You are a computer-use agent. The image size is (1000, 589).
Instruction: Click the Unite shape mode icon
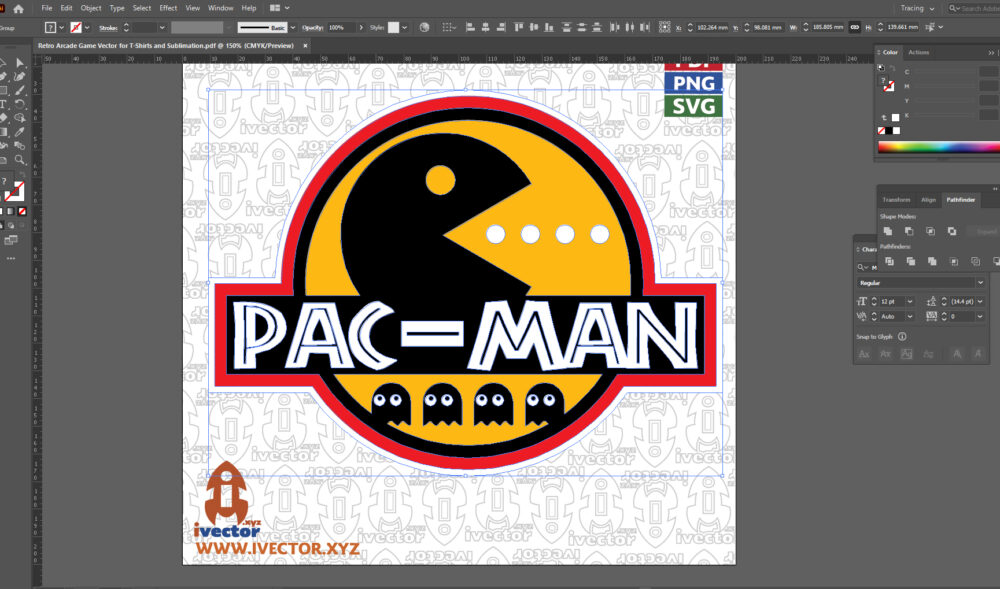click(x=888, y=231)
